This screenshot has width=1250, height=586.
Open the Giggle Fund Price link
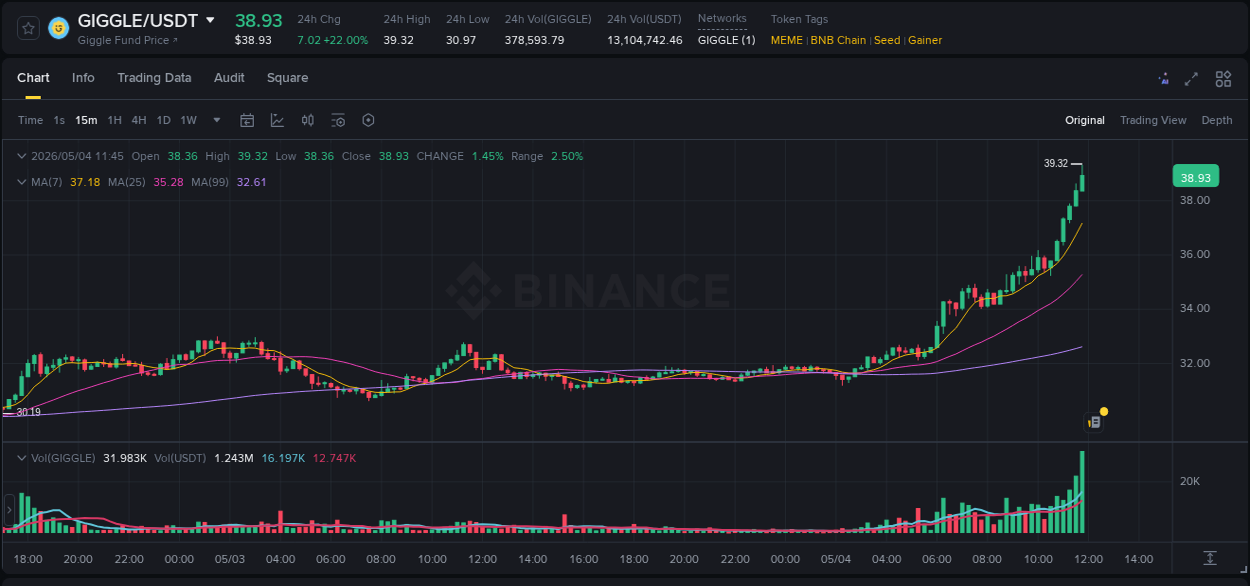[127, 40]
